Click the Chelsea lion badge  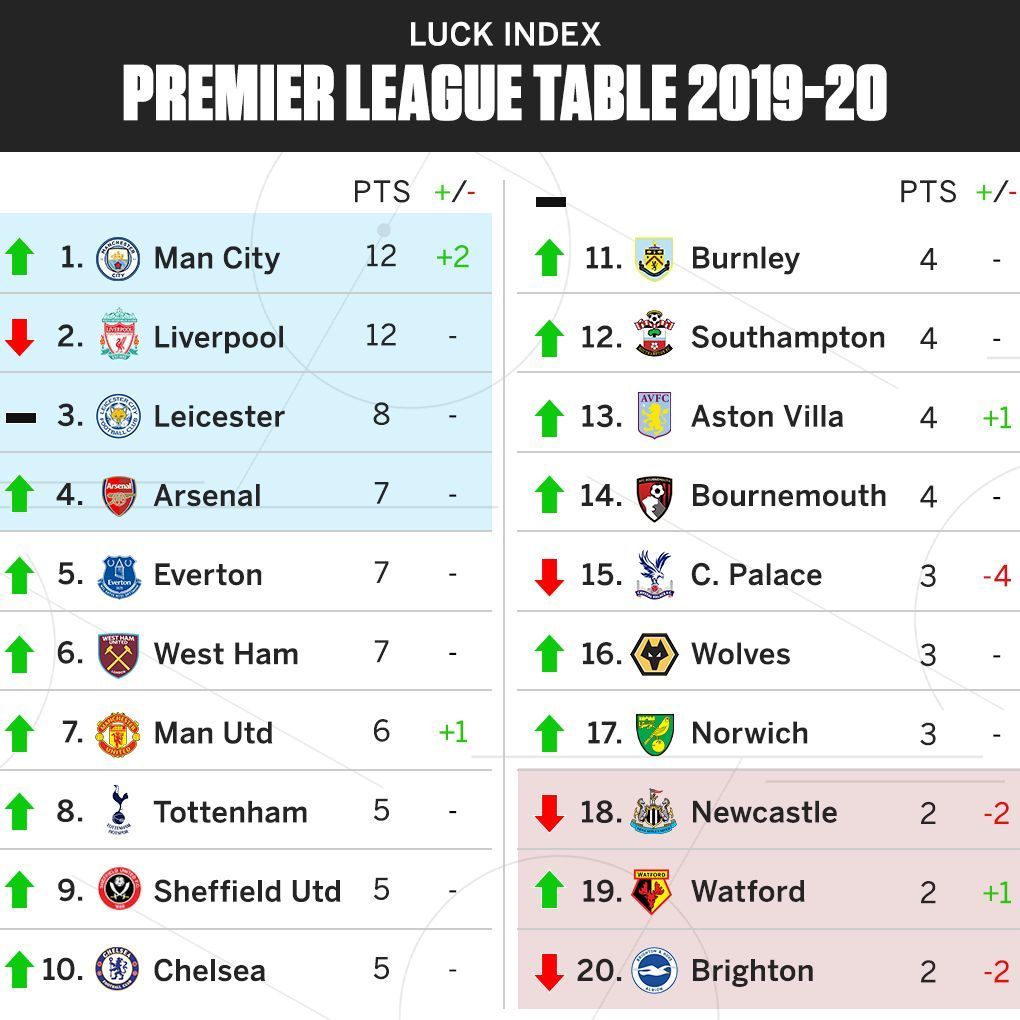click(x=118, y=969)
